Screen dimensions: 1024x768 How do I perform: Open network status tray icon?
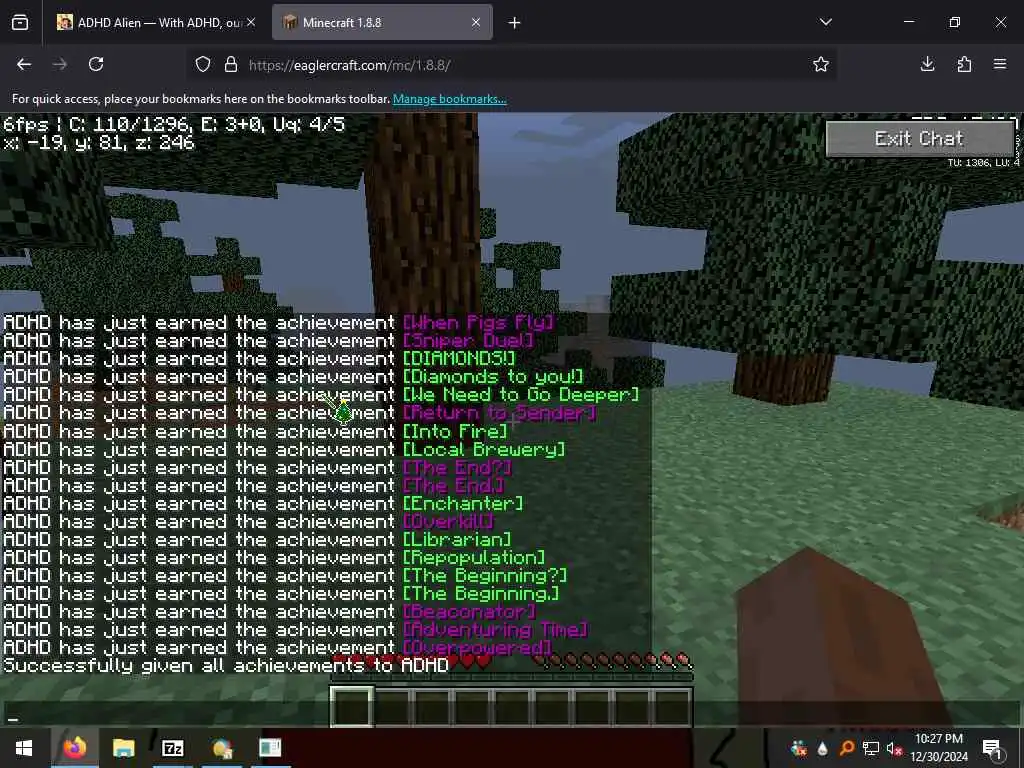click(871, 748)
